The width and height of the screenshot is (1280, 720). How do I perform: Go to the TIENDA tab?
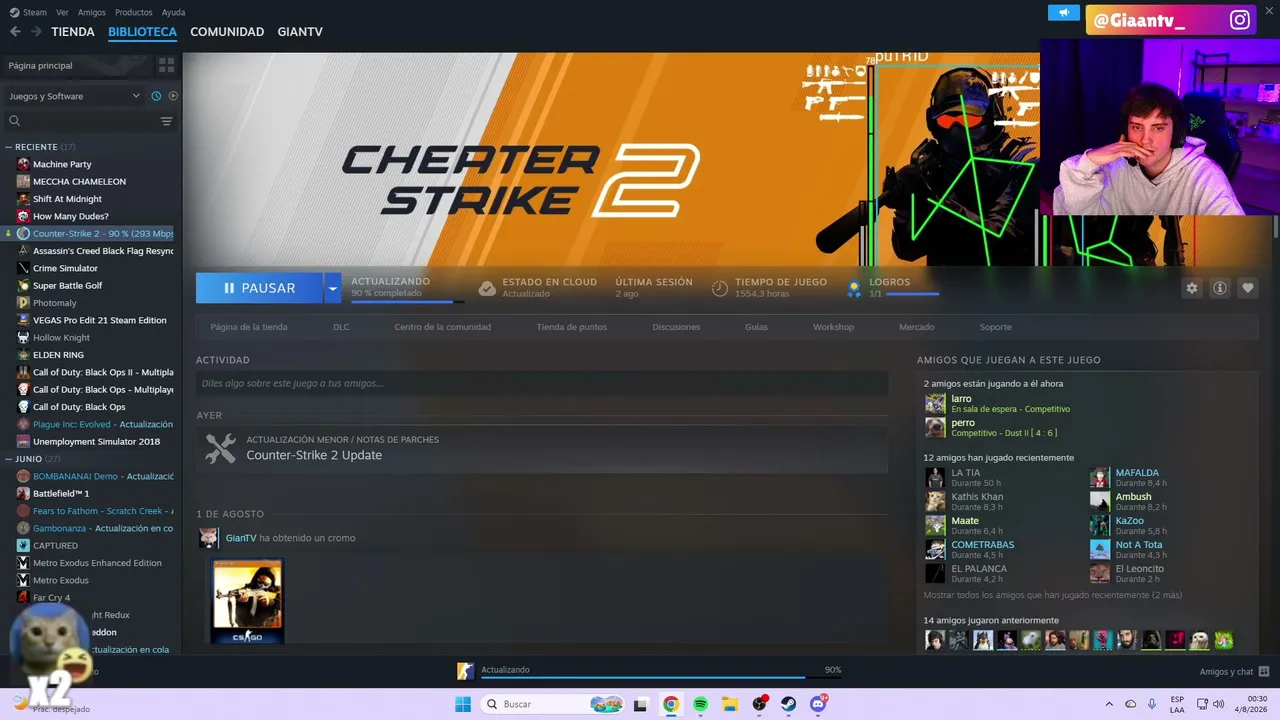73,32
